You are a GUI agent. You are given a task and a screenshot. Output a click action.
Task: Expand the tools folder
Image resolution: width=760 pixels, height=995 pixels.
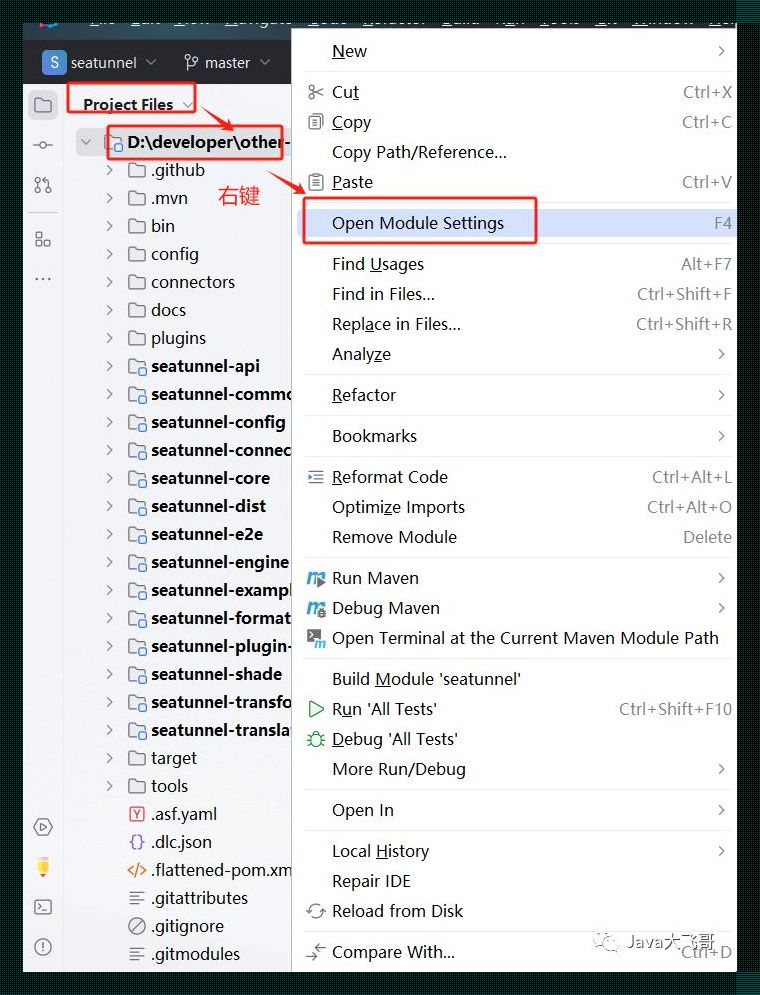(110, 786)
